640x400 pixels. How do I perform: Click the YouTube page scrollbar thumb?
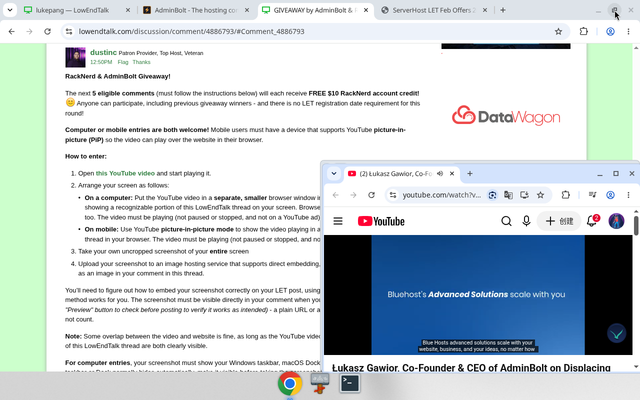click(x=636, y=226)
